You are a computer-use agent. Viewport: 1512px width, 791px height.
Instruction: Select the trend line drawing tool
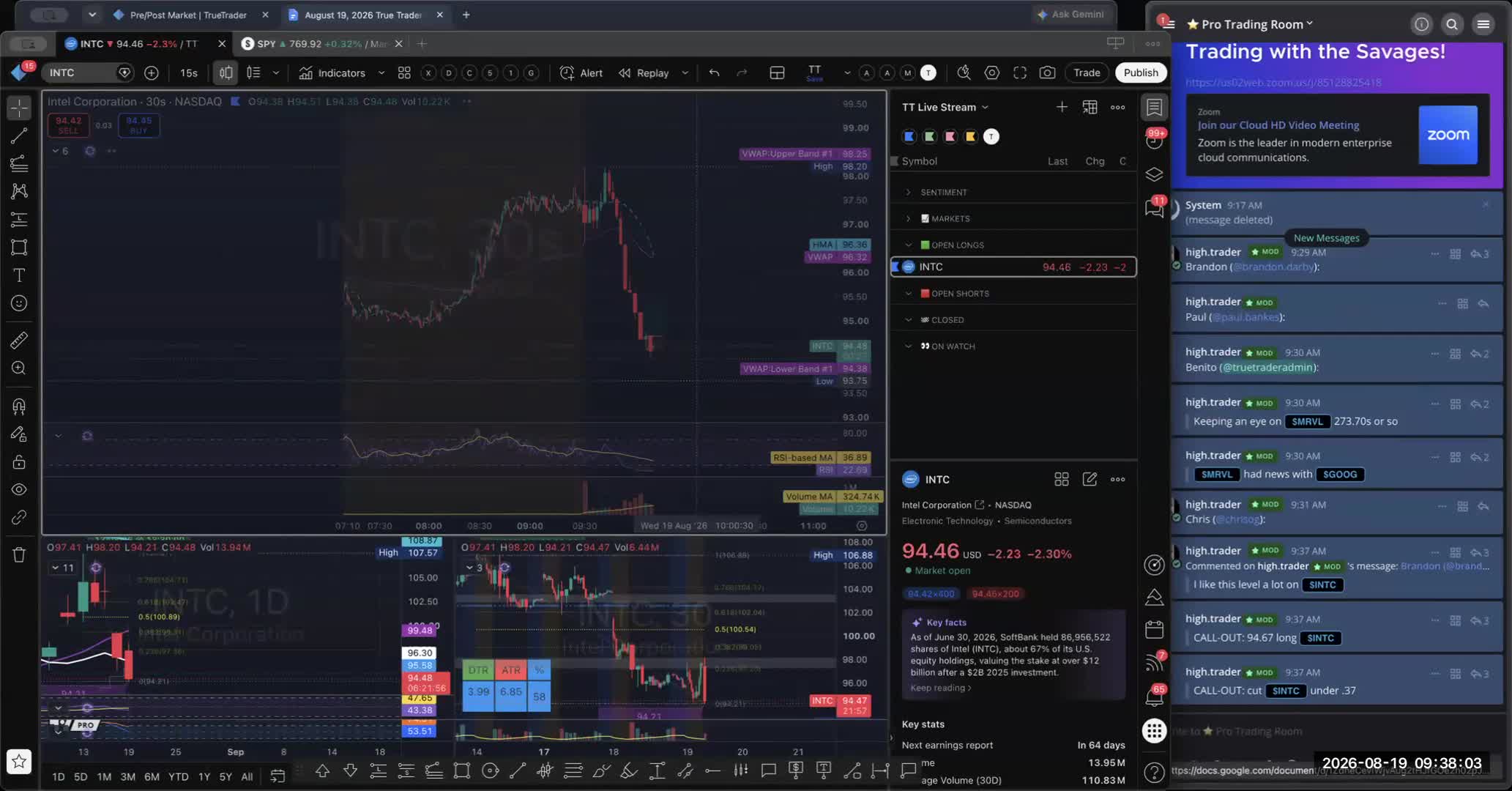click(19, 135)
